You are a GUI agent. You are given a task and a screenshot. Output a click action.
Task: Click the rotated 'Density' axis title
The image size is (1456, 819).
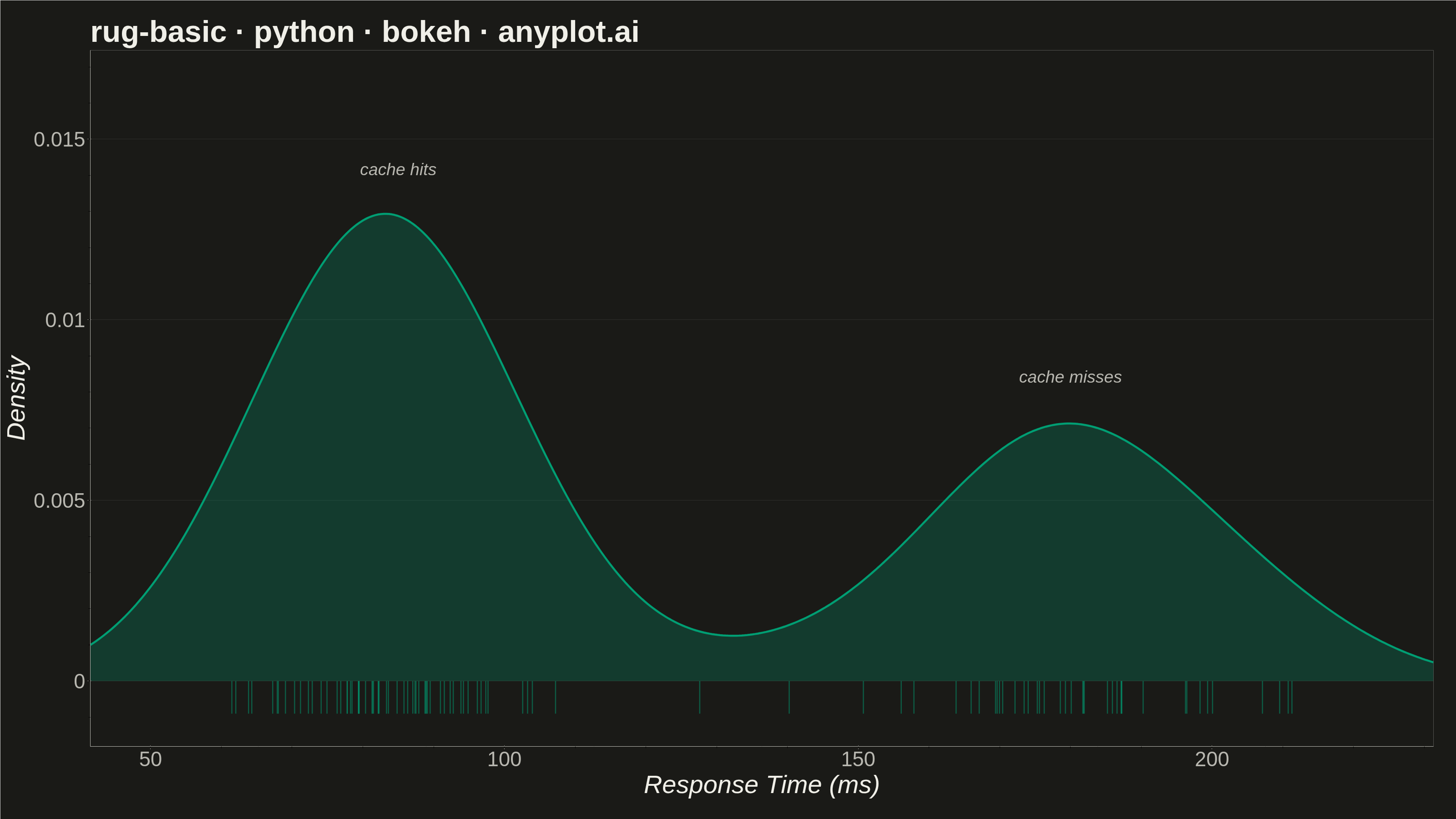click(16, 398)
